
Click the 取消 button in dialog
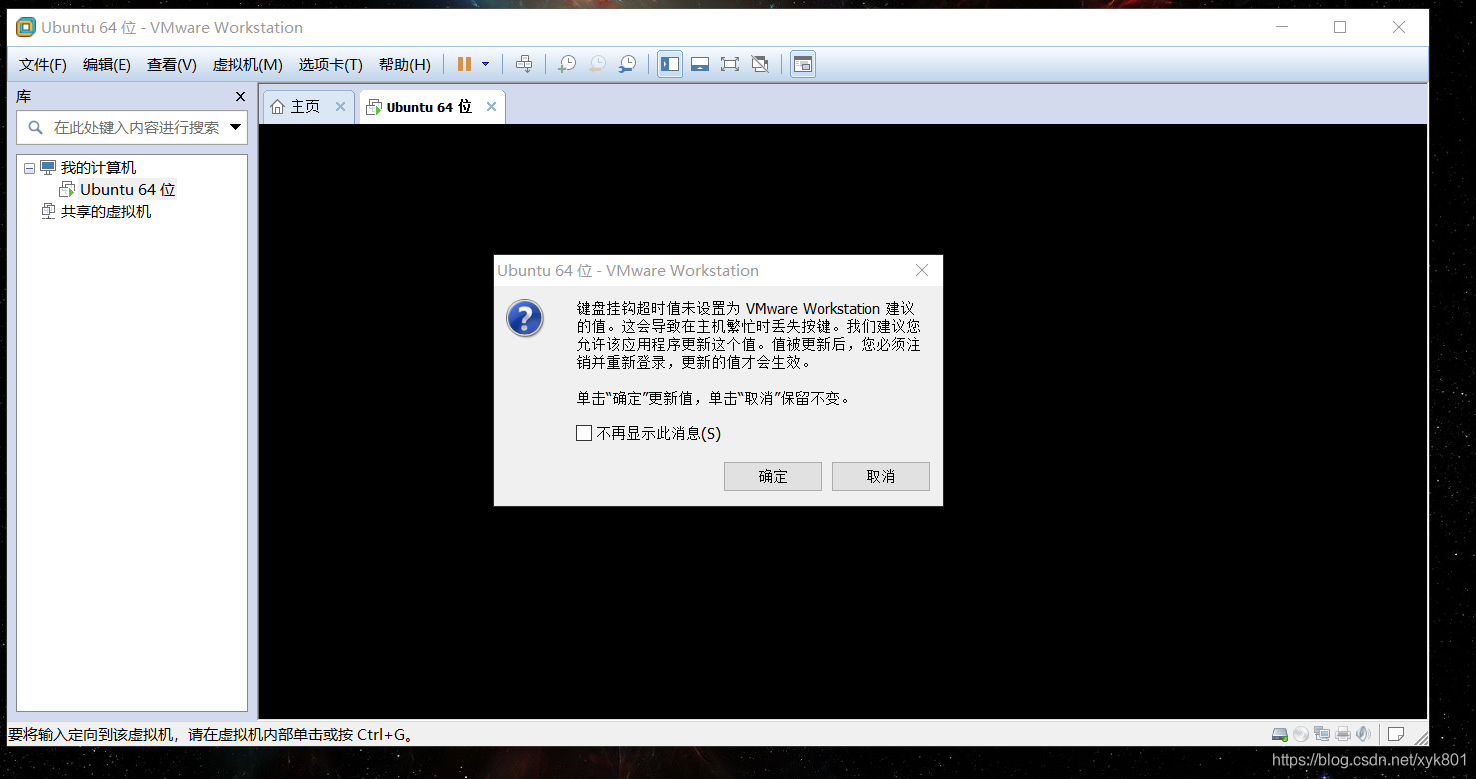coord(881,476)
